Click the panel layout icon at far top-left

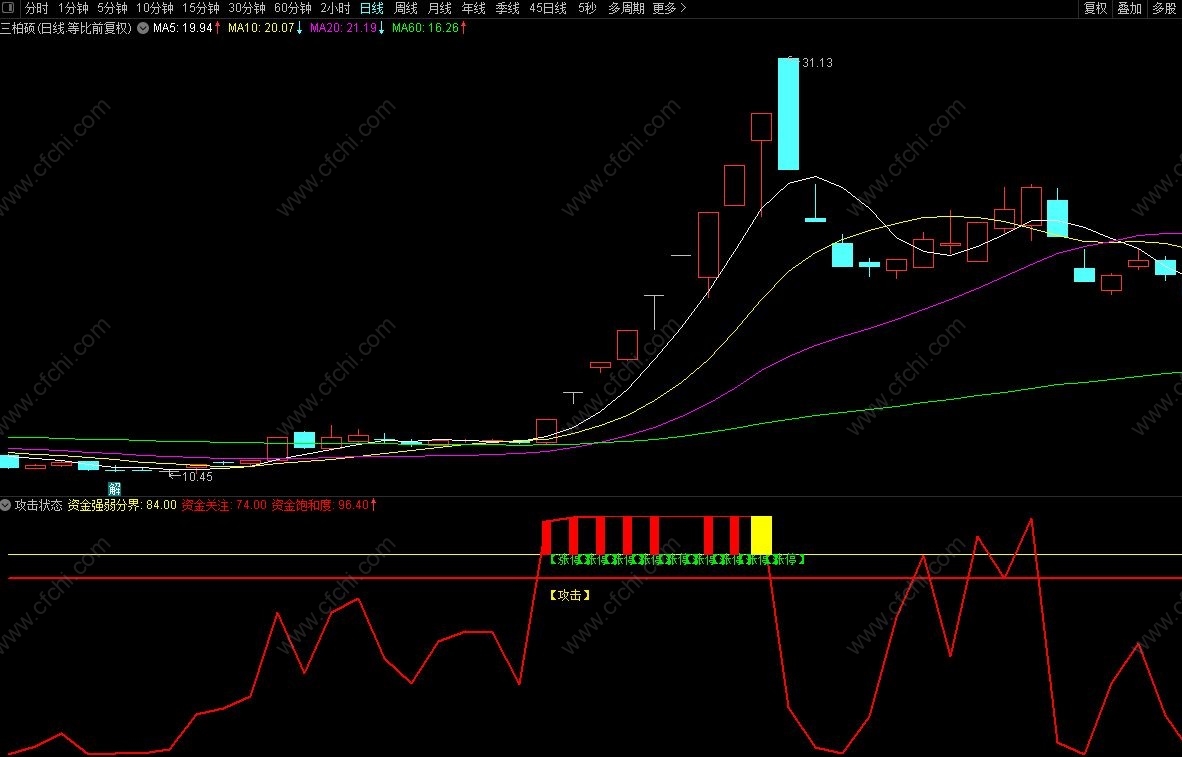7,8
